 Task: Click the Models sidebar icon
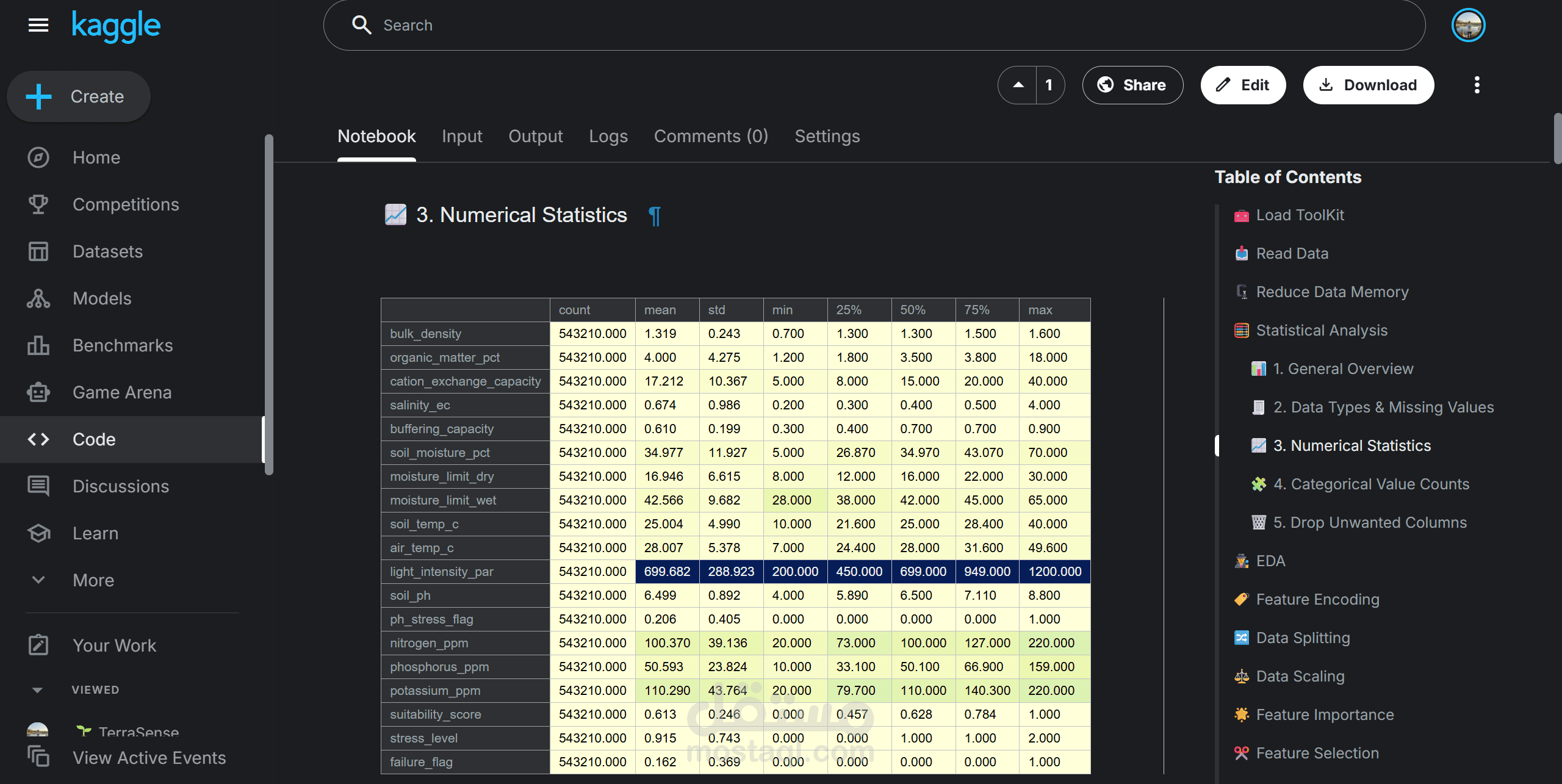pyautogui.click(x=38, y=298)
